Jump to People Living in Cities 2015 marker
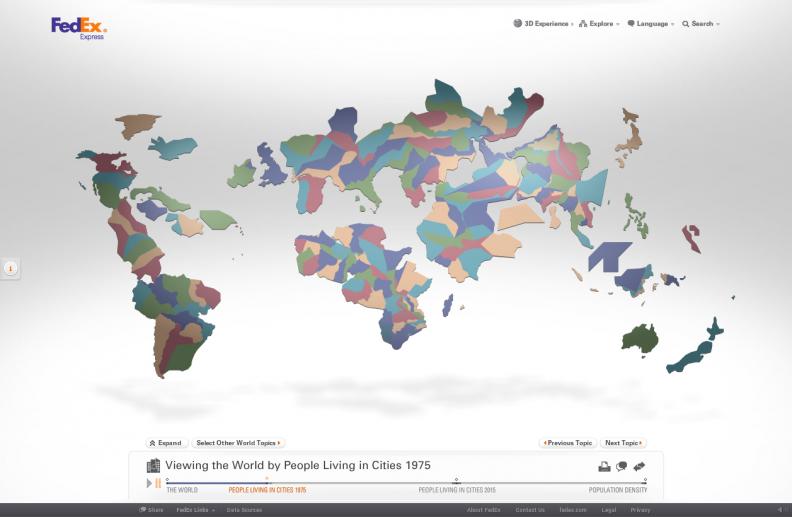The image size is (792, 517). [x=456, y=481]
